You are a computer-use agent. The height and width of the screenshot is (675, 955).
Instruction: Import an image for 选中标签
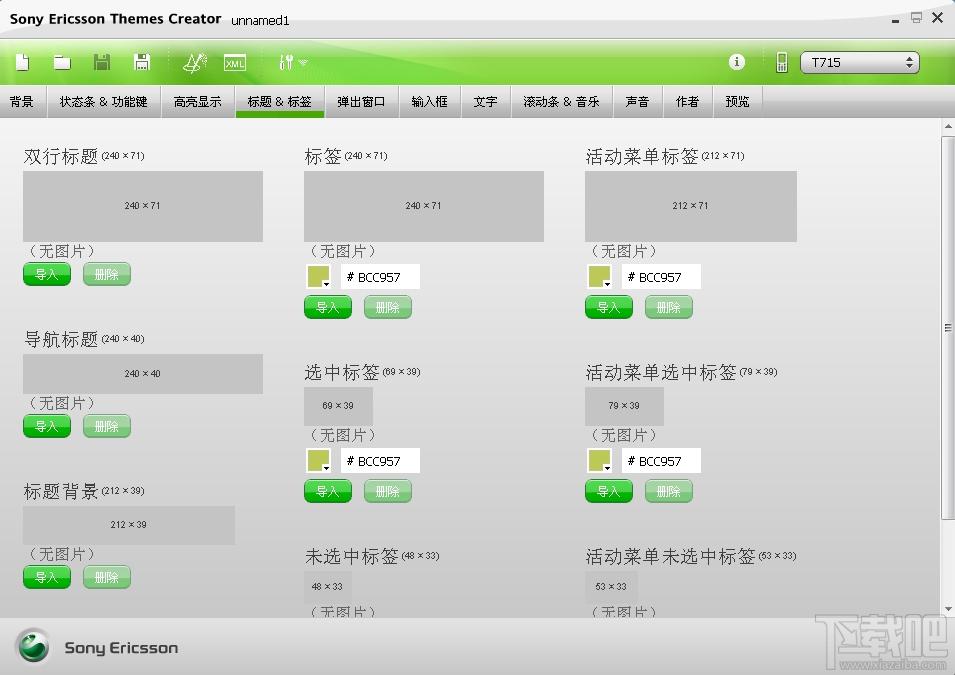[328, 491]
